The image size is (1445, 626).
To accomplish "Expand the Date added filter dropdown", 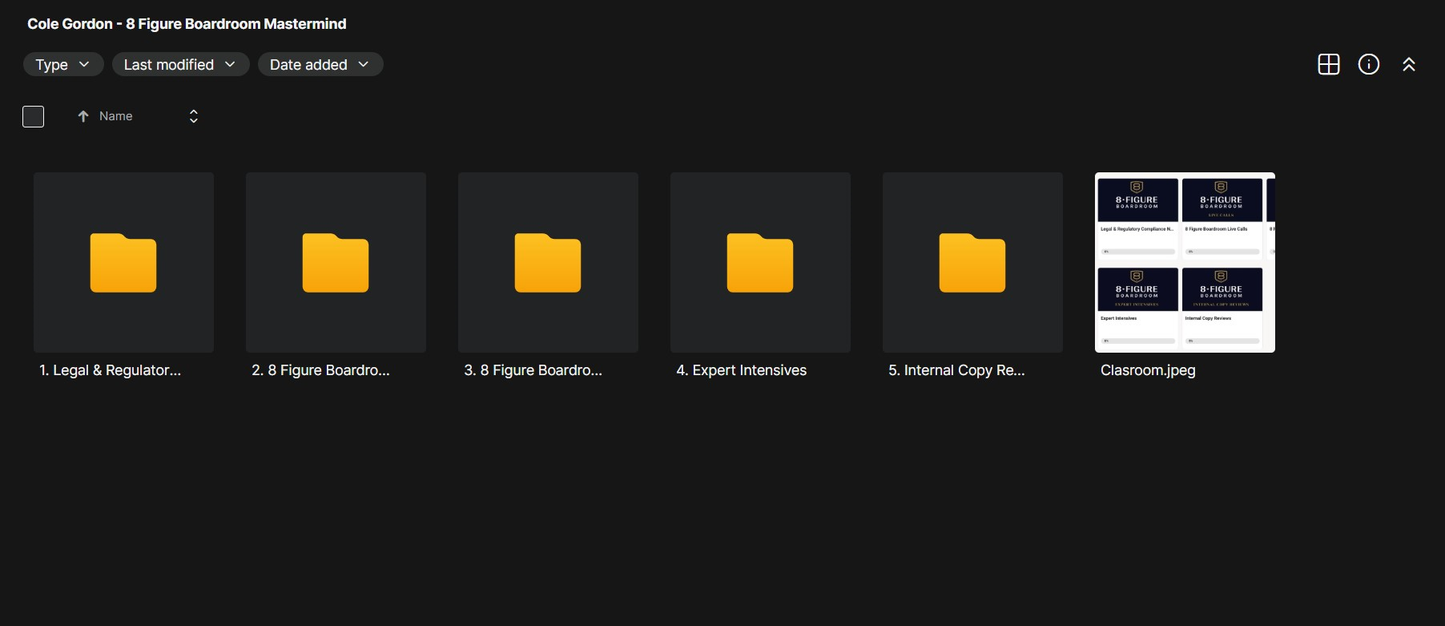I will (x=320, y=64).
